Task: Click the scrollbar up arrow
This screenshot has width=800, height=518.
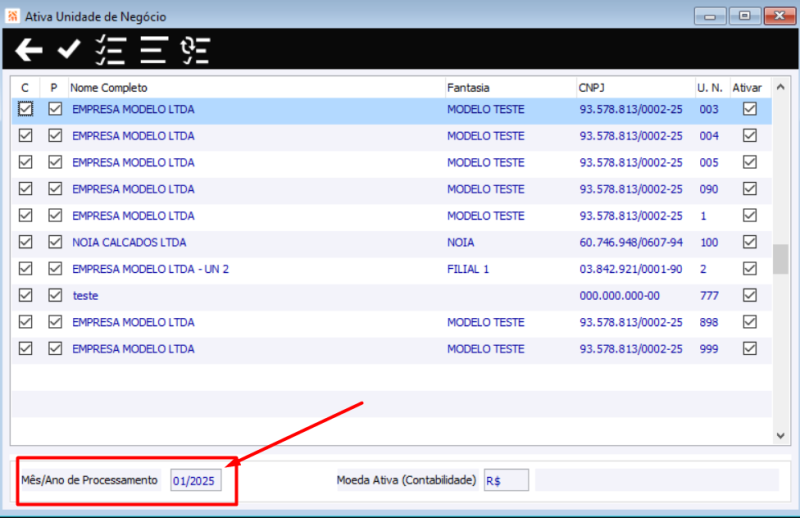Action: [781, 87]
